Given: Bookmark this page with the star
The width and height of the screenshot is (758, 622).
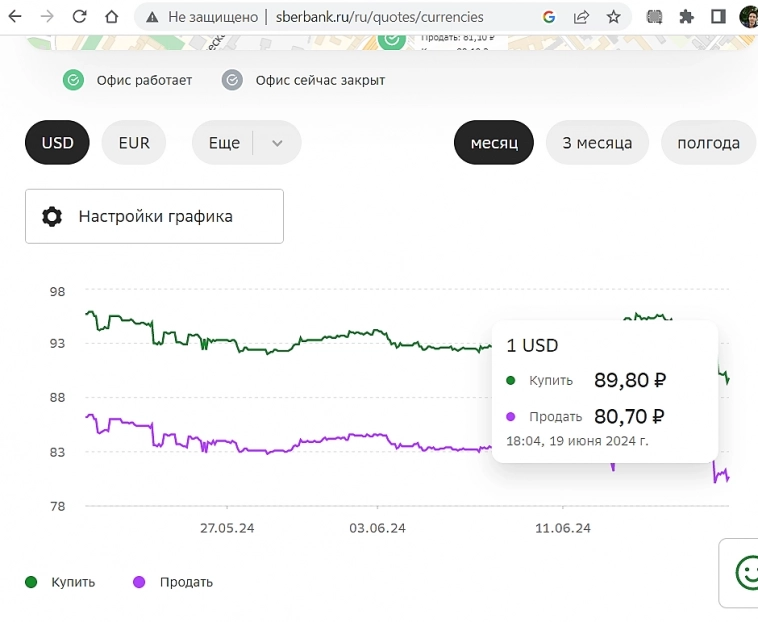Looking at the screenshot, I should pos(613,17).
